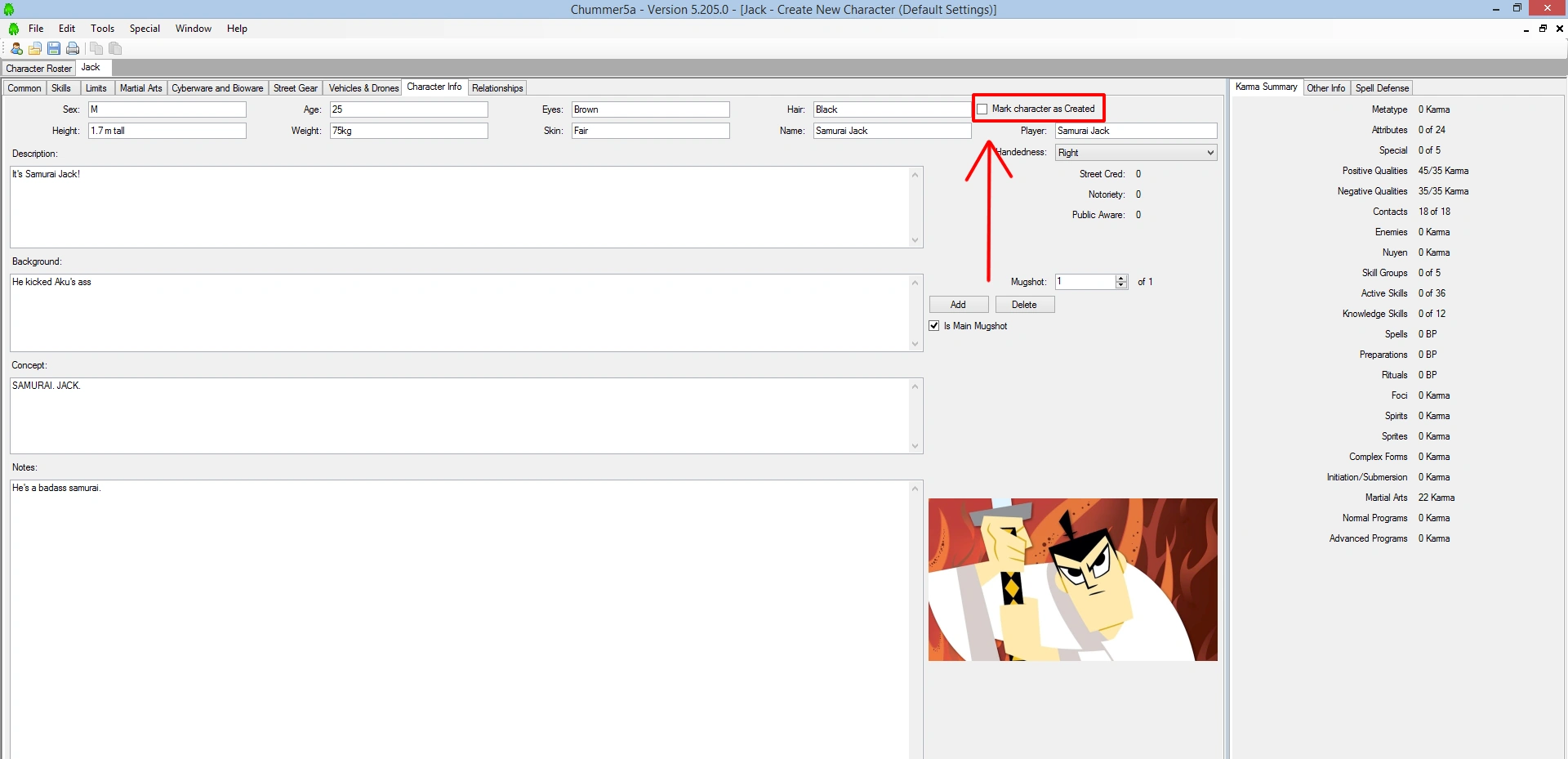This screenshot has width=1568, height=759.
Task: Click the Height field containing 1.7 m tall
Action: (167, 131)
